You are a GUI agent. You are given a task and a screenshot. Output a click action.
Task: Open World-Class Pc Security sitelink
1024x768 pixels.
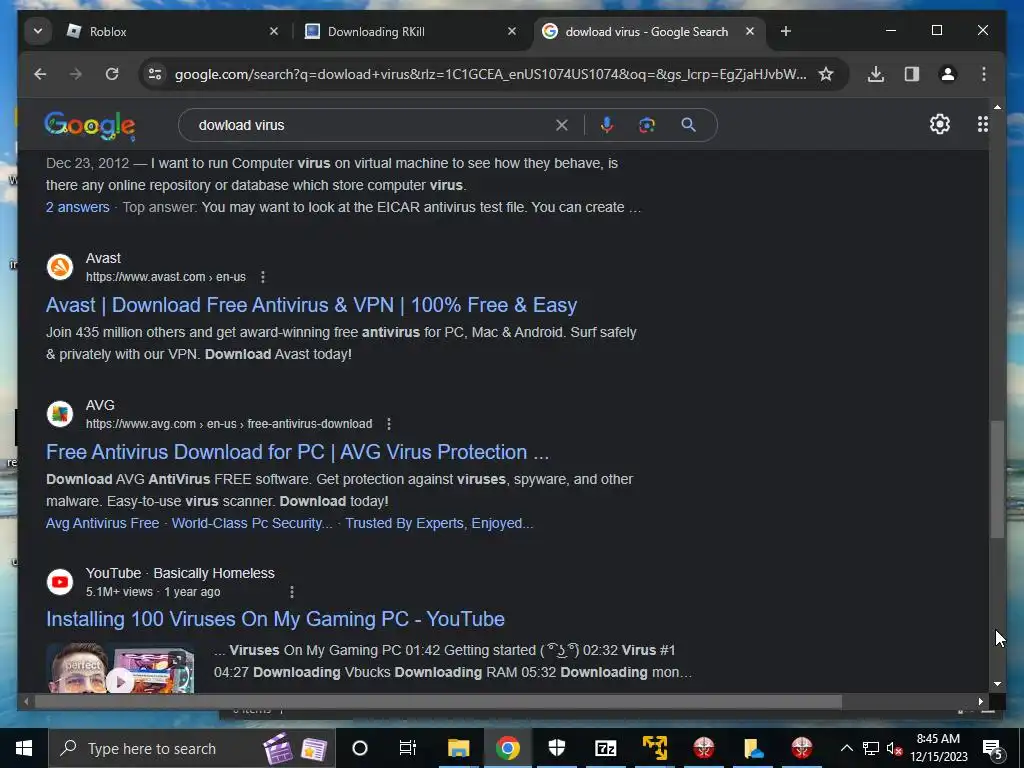point(252,523)
